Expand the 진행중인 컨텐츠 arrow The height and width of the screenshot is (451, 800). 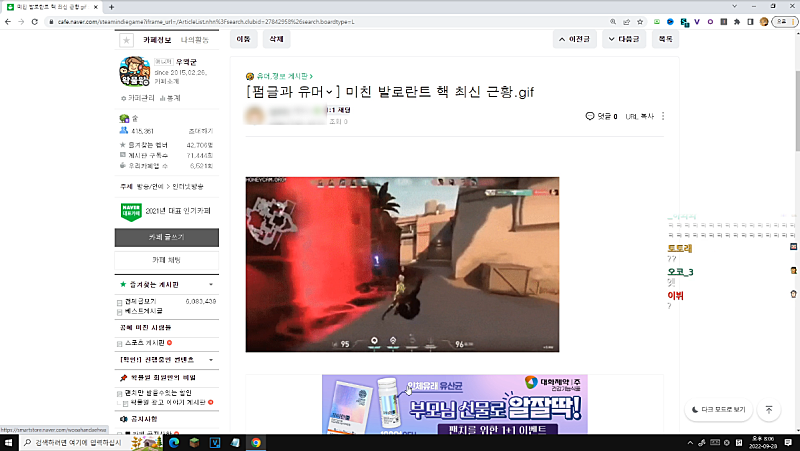point(211,360)
